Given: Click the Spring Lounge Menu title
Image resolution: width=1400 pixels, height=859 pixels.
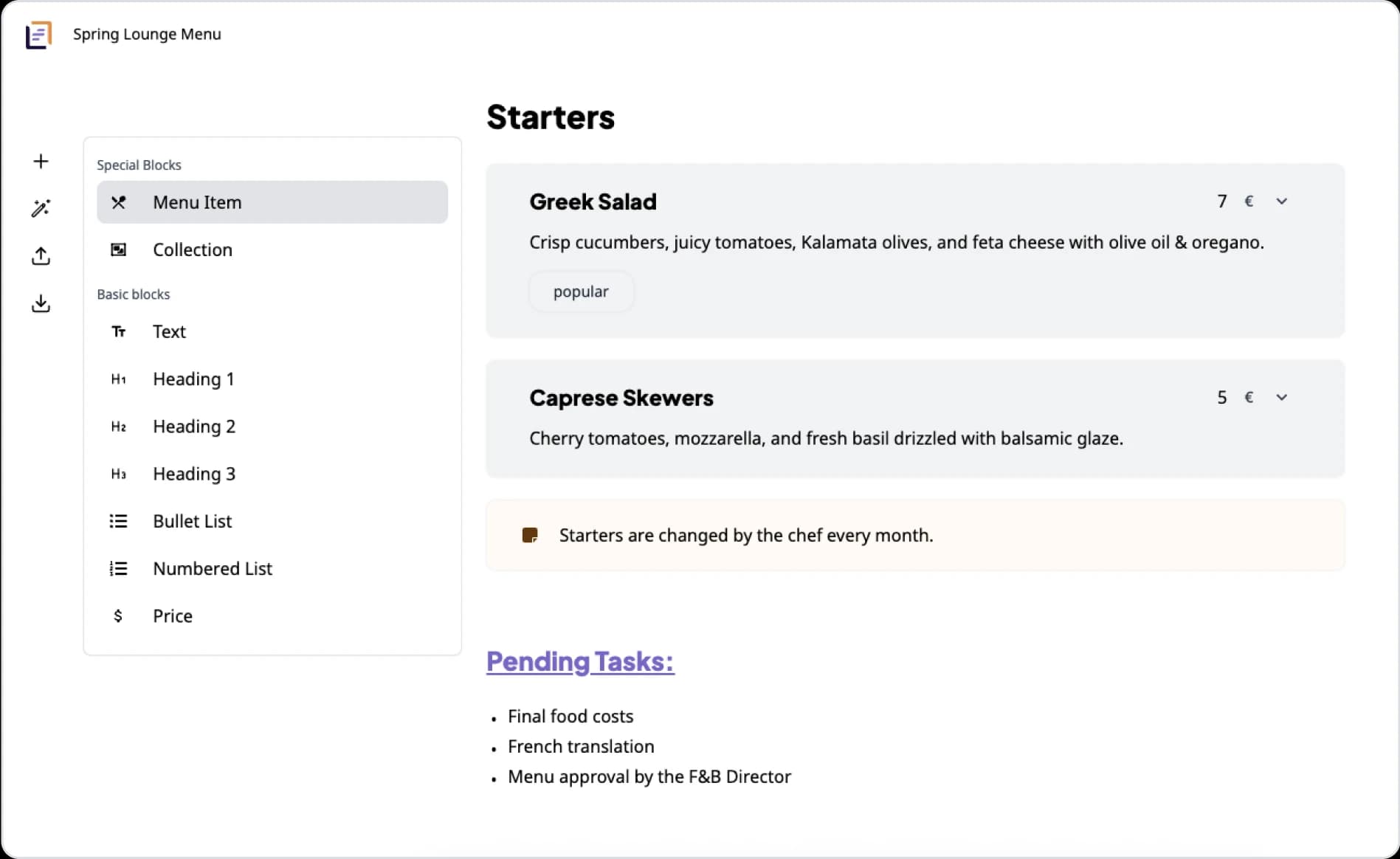Looking at the screenshot, I should pyautogui.click(x=147, y=35).
